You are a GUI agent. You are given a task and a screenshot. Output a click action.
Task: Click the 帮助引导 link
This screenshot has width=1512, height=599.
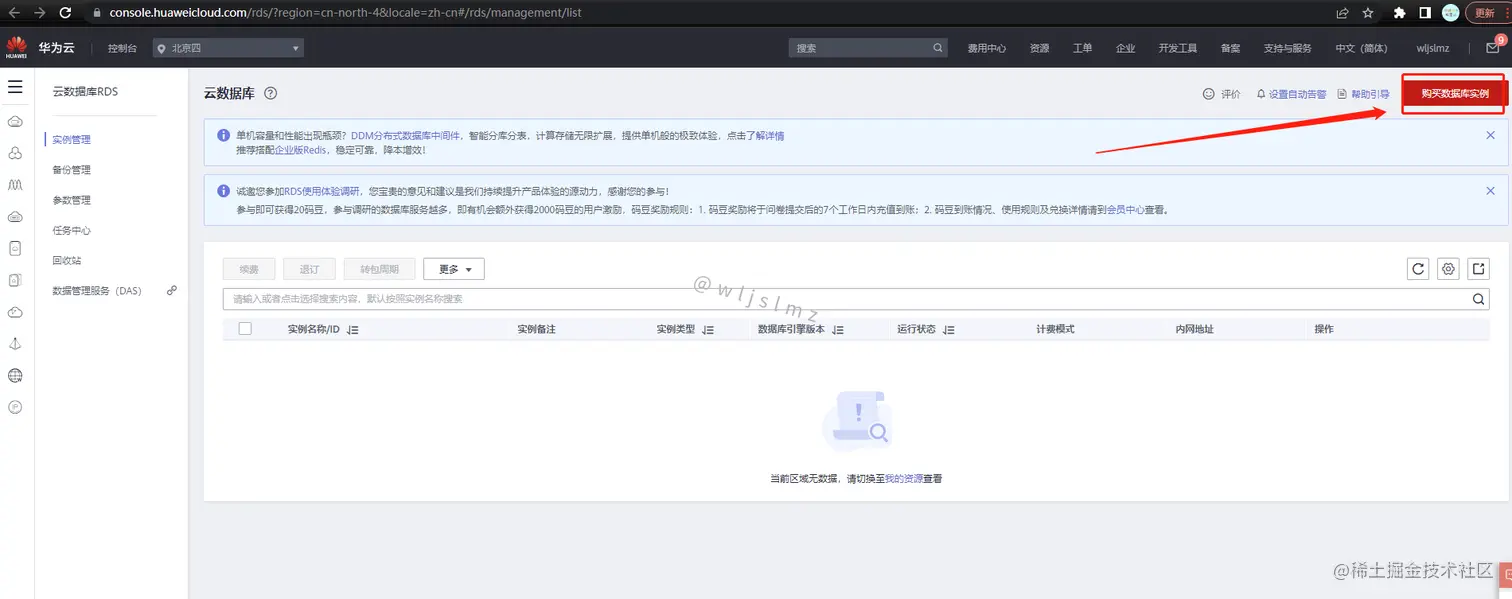[x=1370, y=94]
